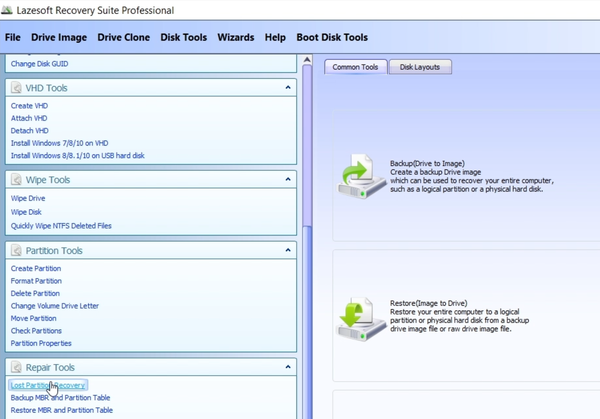
Task: Collapse the VHD Tools panel
Action: 288,88
